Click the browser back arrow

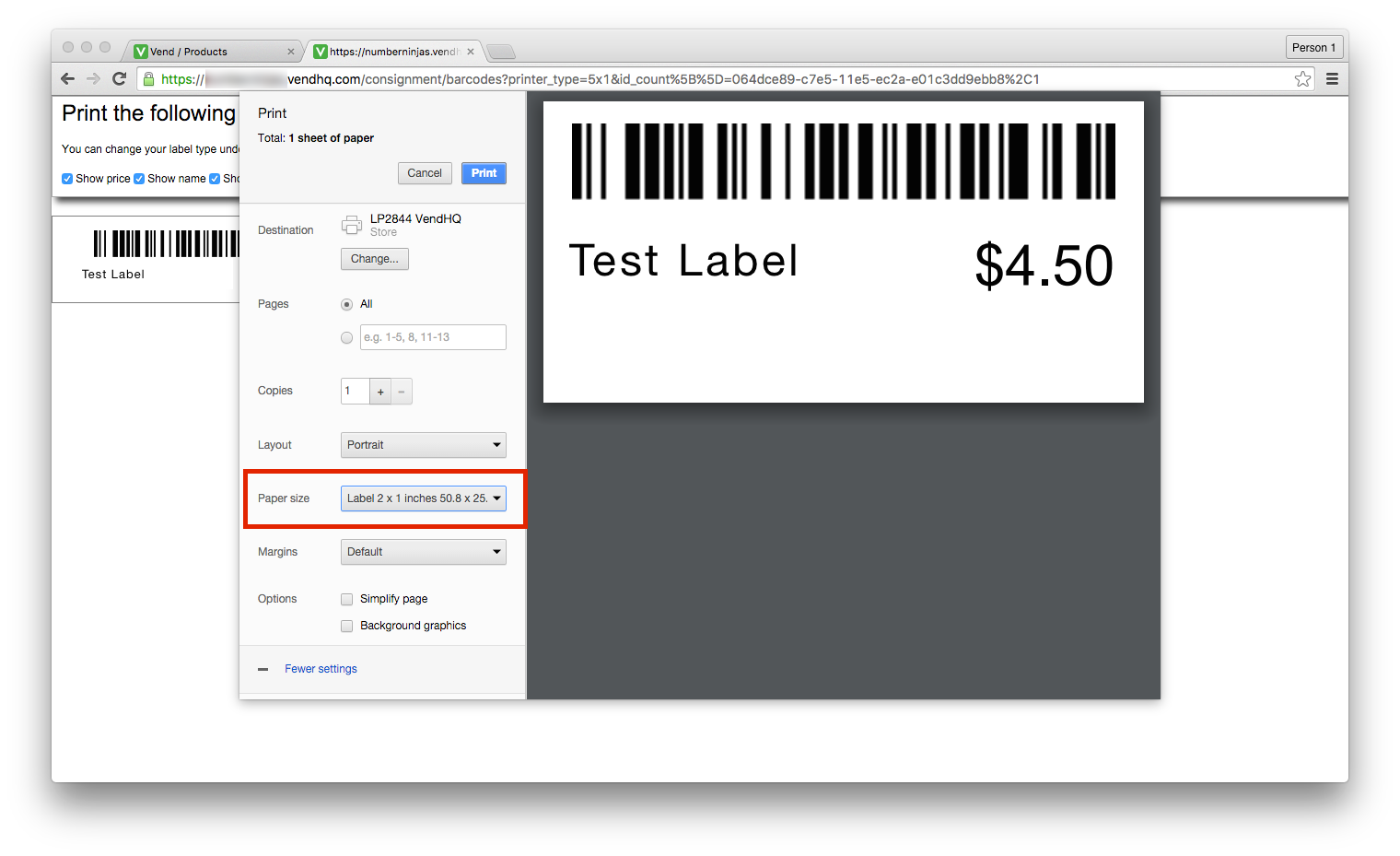click(x=67, y=79)
